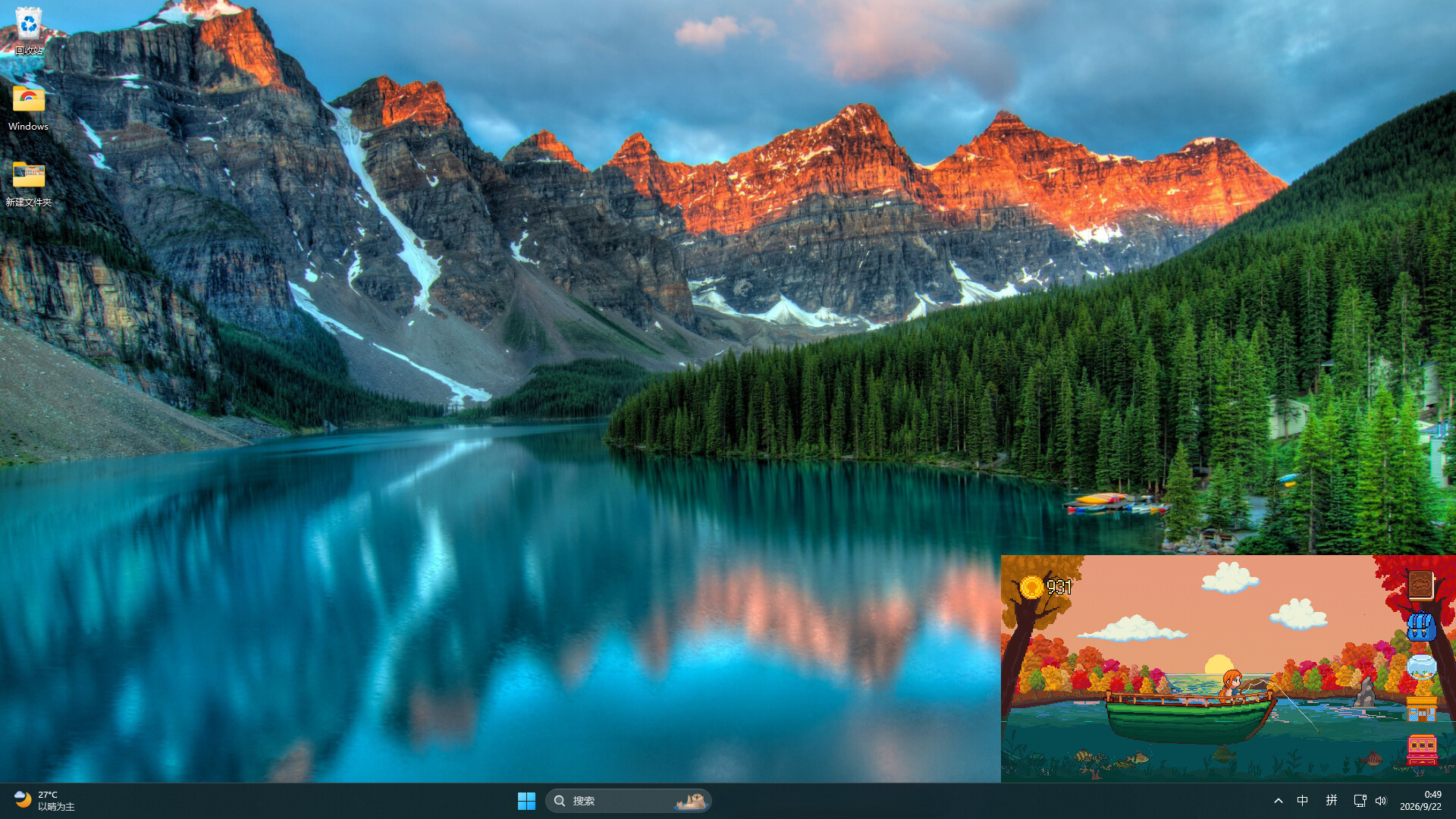Open the weather widget showing 27°C
This screenshot has width=1456, height=819.
(45, 801)
